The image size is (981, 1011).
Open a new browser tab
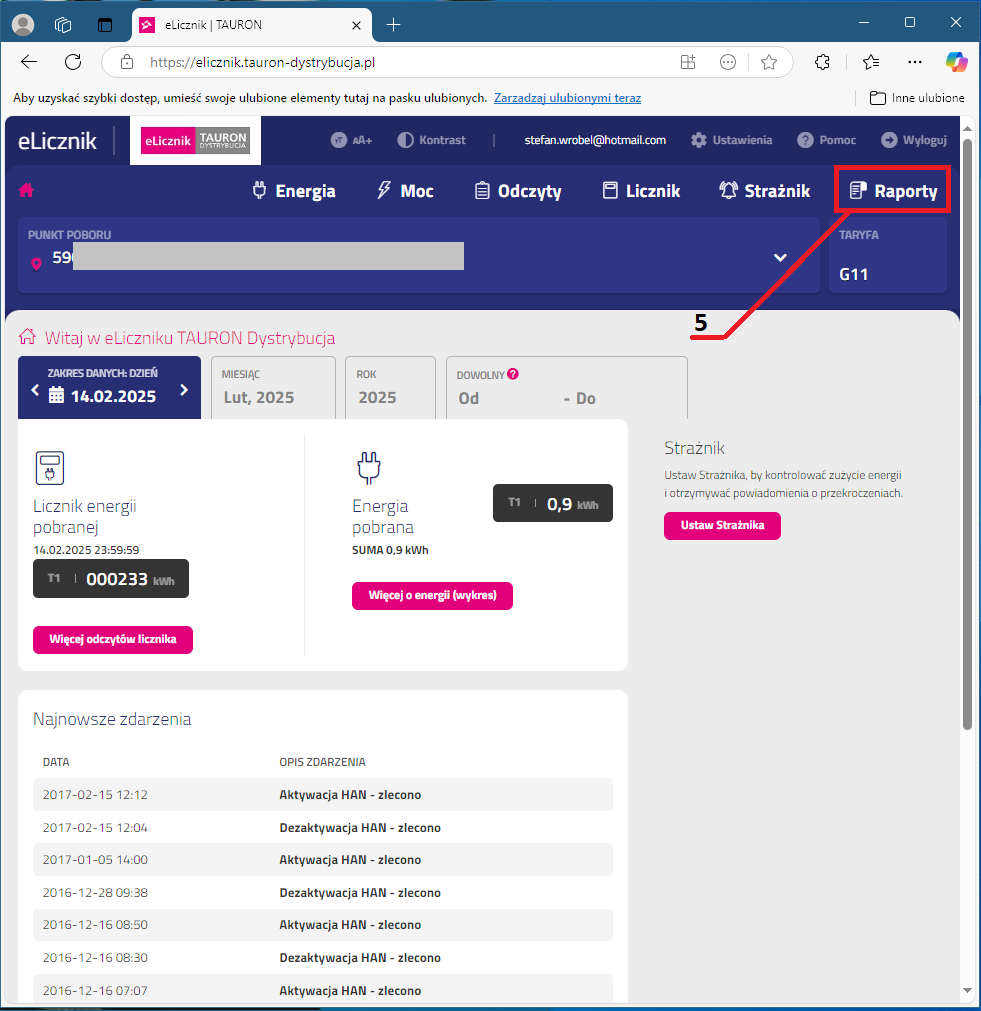tap(393, 25)
